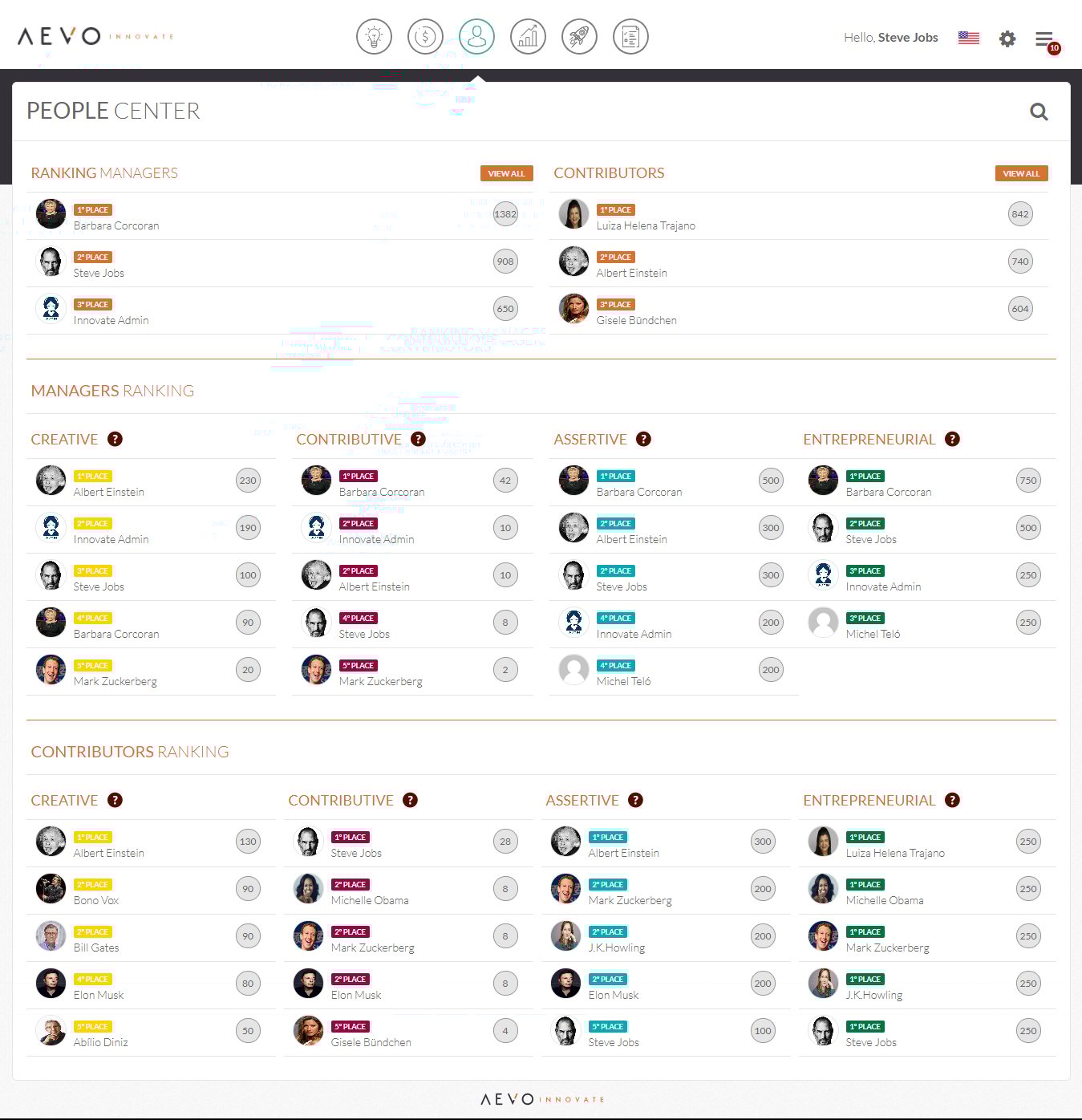
Task: Show help for Managers Ranking Contributive
Action: pos(418,439)
